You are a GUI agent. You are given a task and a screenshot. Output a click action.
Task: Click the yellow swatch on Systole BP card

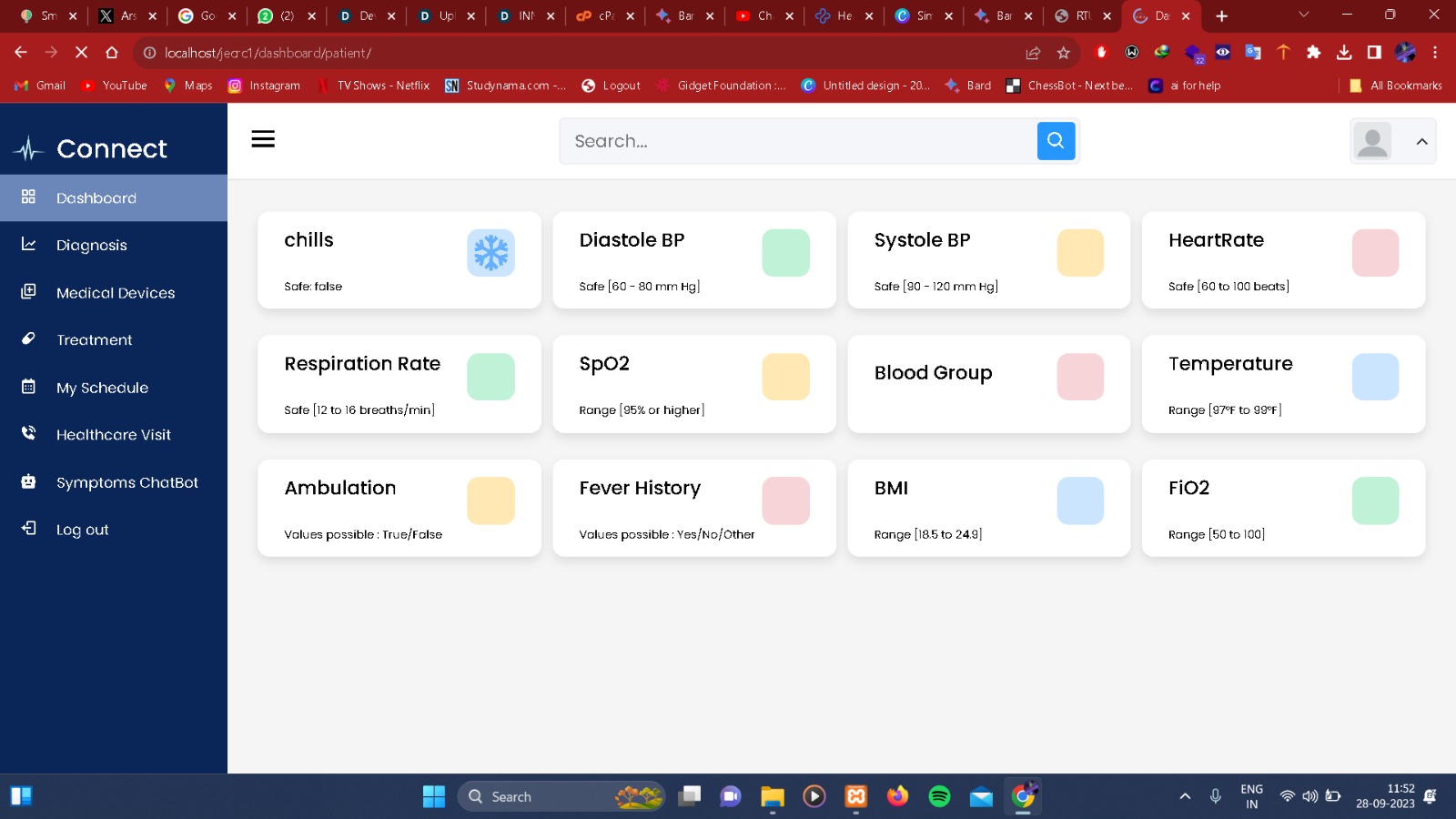tap(1080, 253)
